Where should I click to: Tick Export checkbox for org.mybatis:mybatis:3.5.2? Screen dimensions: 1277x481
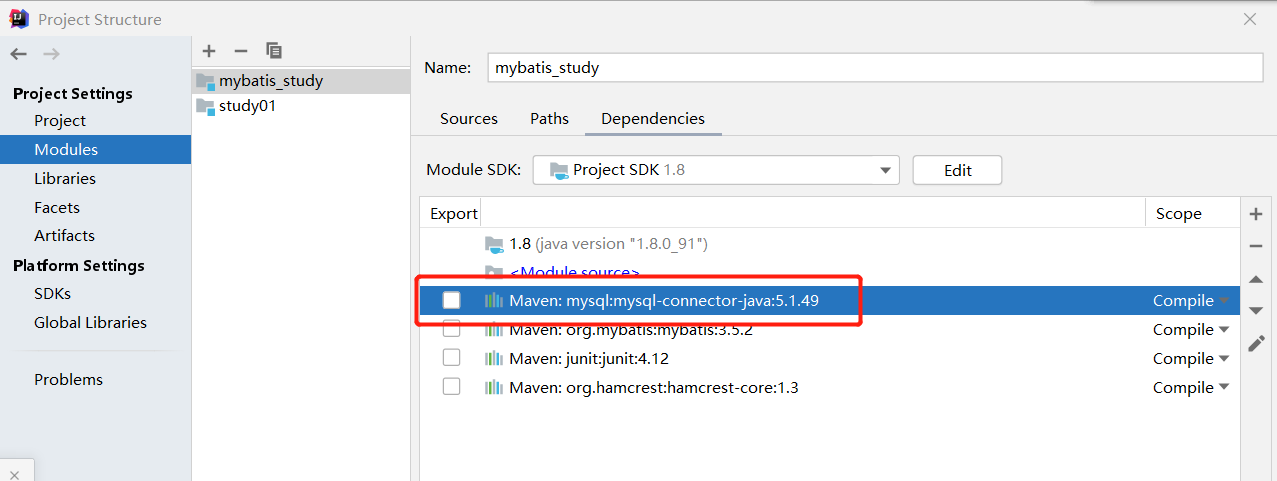coord(452,329)
